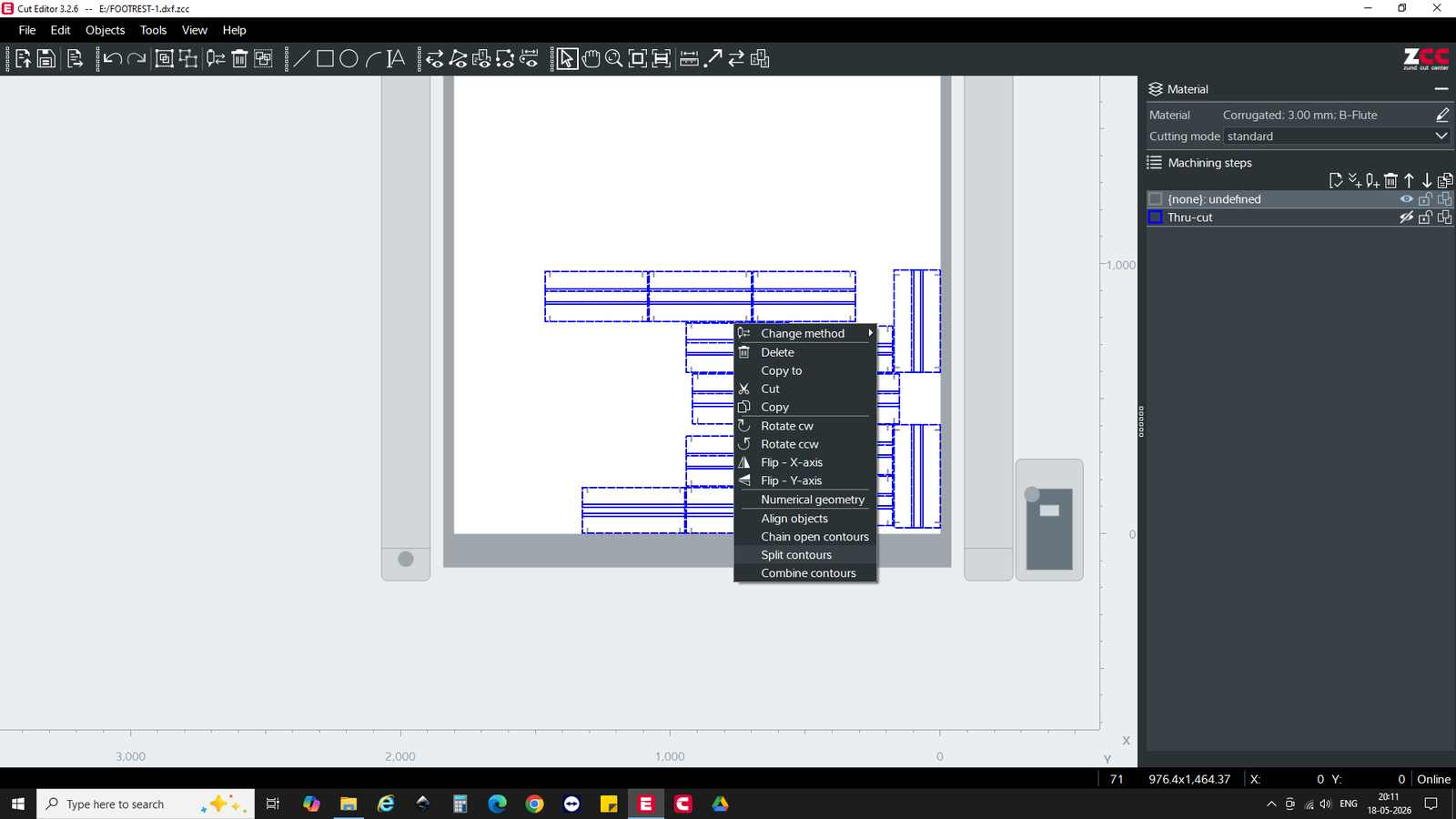Screen dimensions: 1456x819
Task: Click the import file icon in the toolbar
Action: coord(23,59)
